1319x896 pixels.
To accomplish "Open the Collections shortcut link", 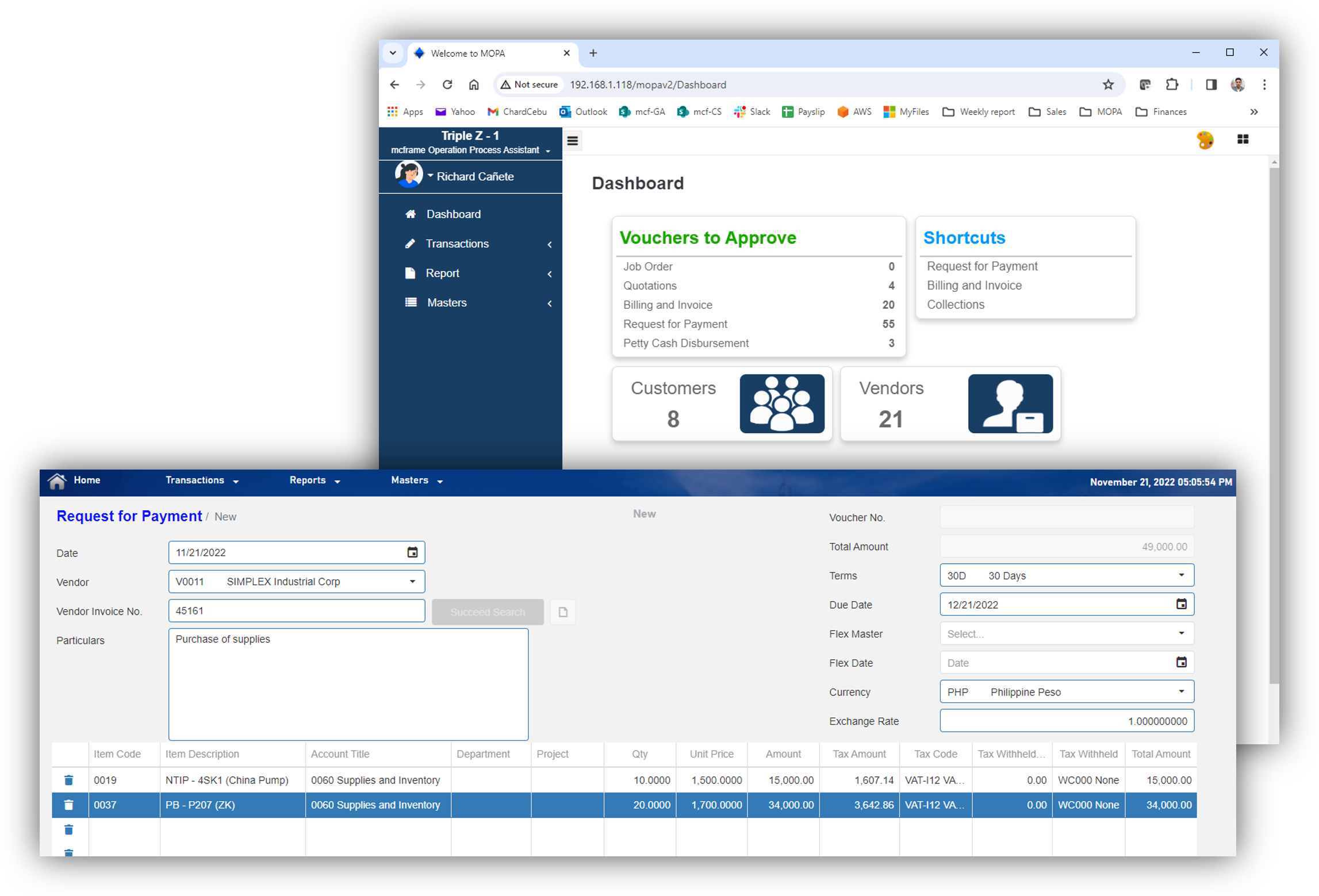I will coord(955,304).
